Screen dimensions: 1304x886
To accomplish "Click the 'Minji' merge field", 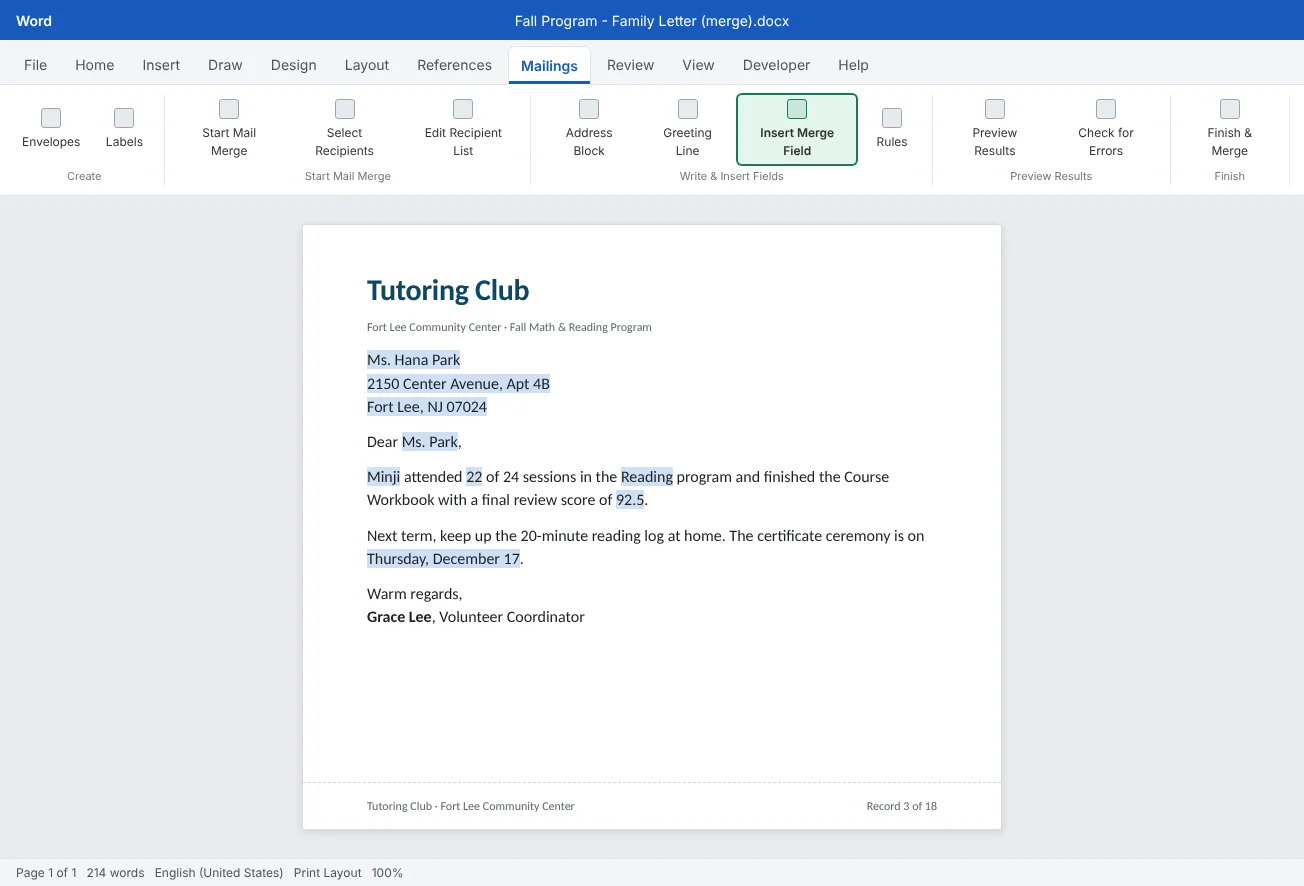I will point(383,477).
